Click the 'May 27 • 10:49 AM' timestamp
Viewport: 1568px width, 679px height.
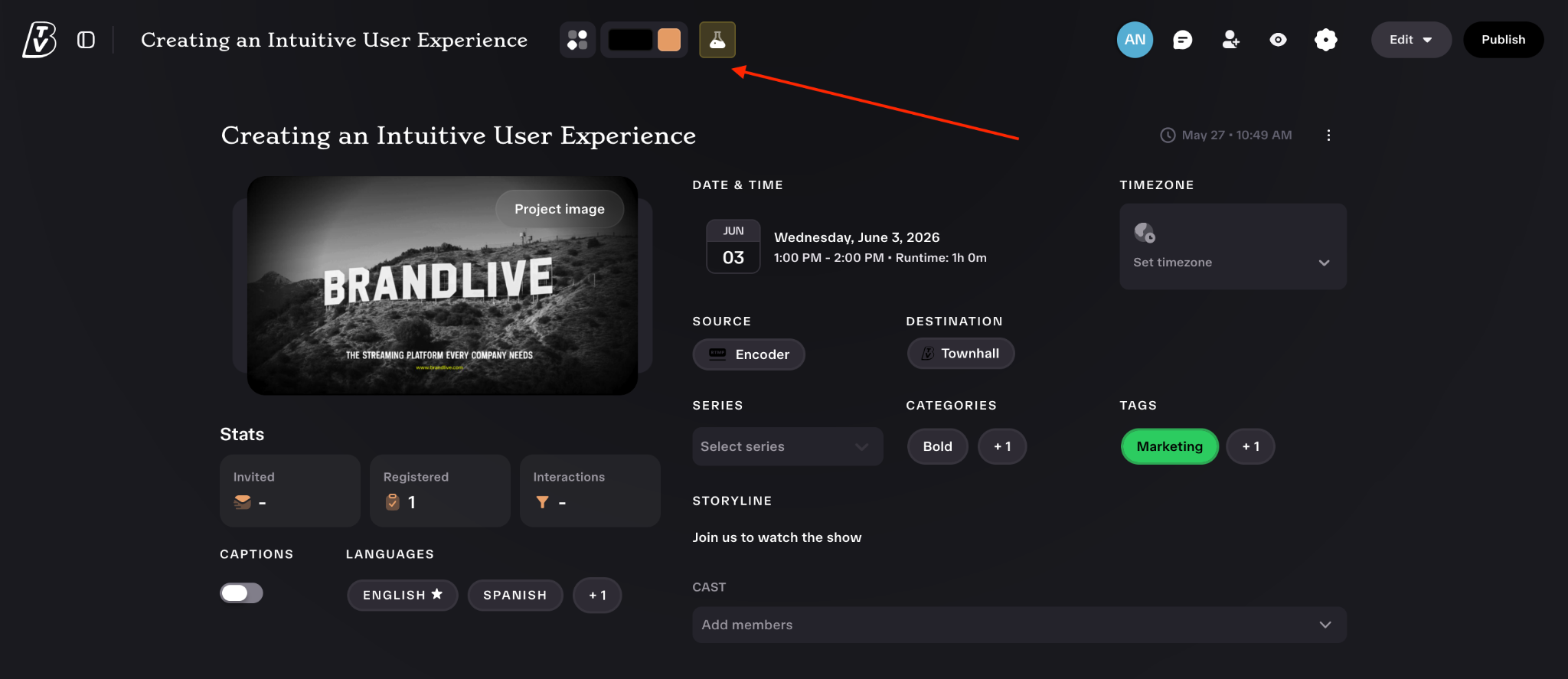tap(1236, 135)
